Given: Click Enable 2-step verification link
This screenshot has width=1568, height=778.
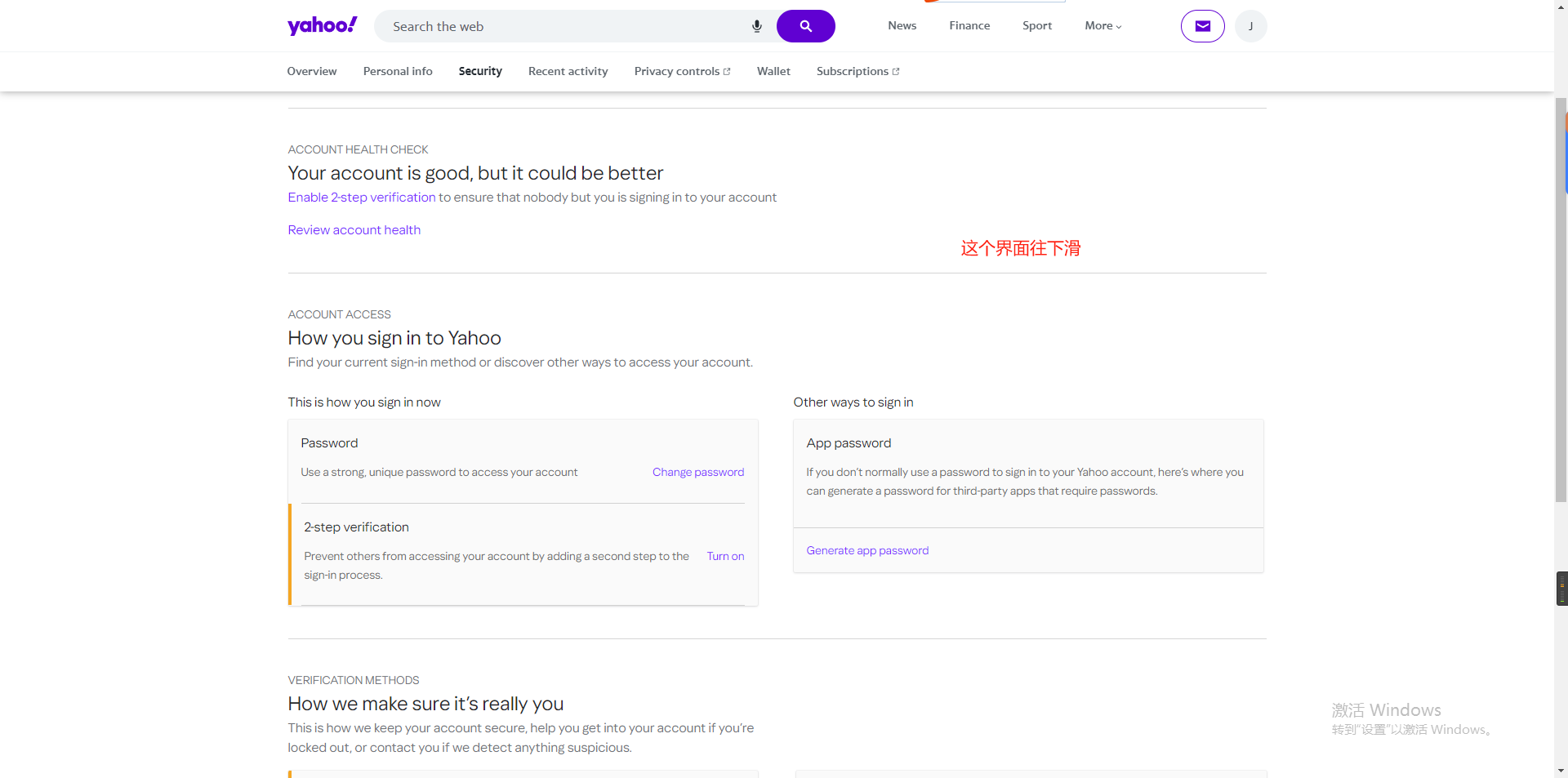Looking at the screenshot, I should pyautogui.click(x=362, y=198).
